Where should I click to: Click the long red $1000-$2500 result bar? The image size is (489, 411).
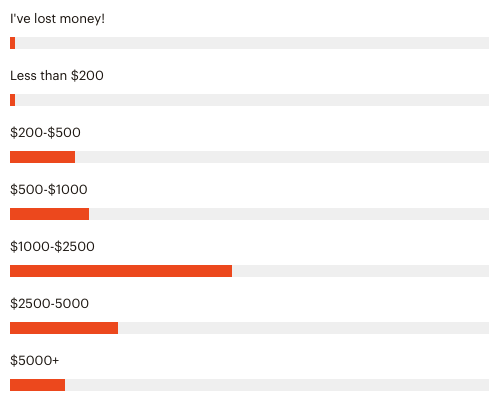(x=121, y=271)
